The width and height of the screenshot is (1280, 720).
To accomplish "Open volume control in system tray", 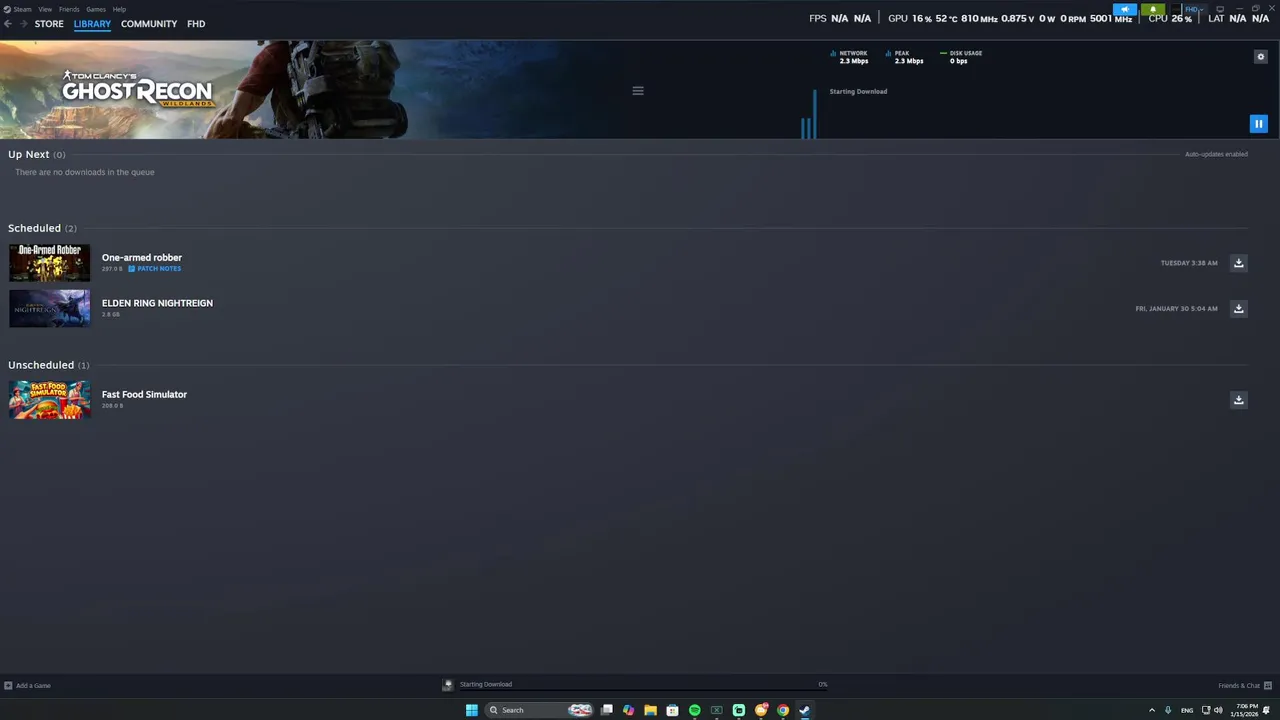I will pyautogui.click(x=1218, y=710).
